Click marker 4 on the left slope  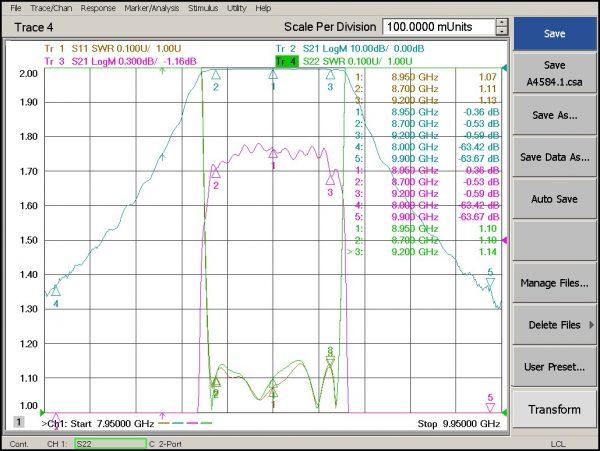56,291
